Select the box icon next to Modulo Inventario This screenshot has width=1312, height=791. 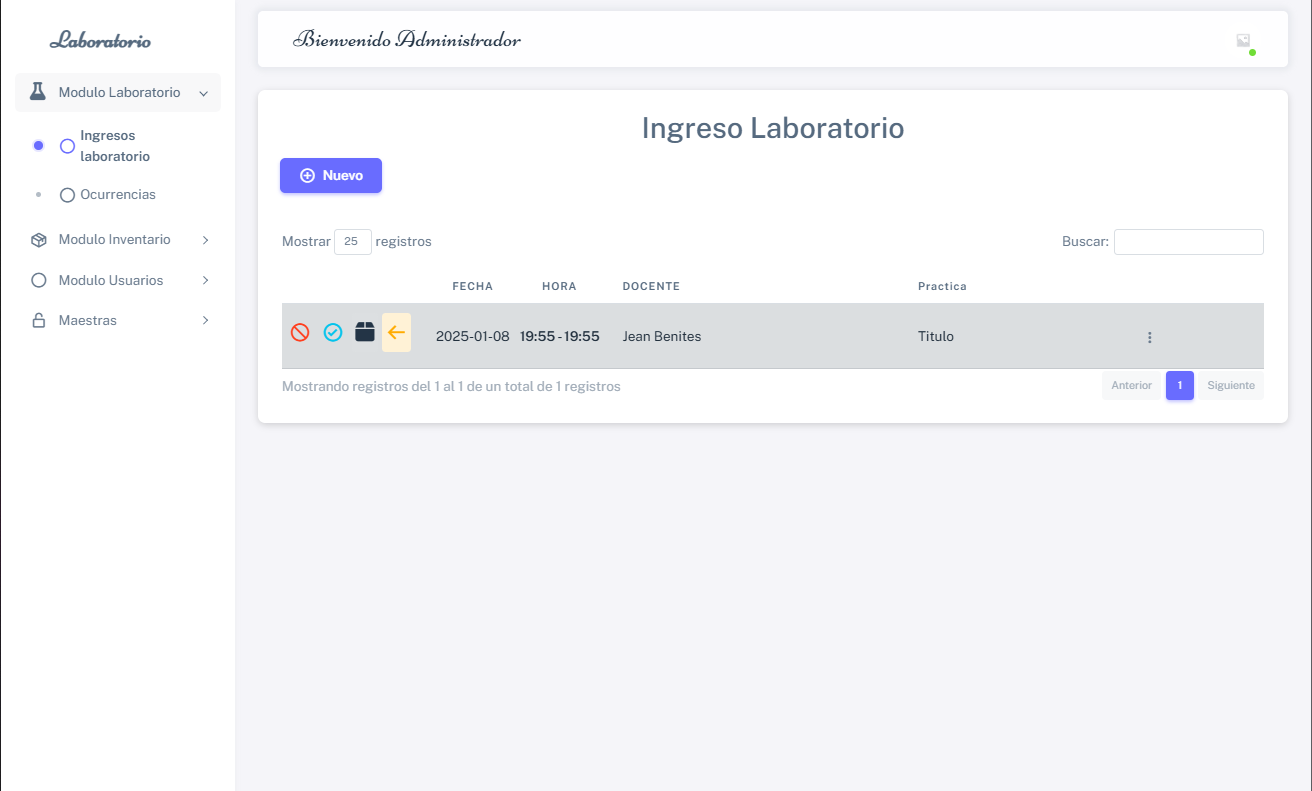[x=38, y=239]
